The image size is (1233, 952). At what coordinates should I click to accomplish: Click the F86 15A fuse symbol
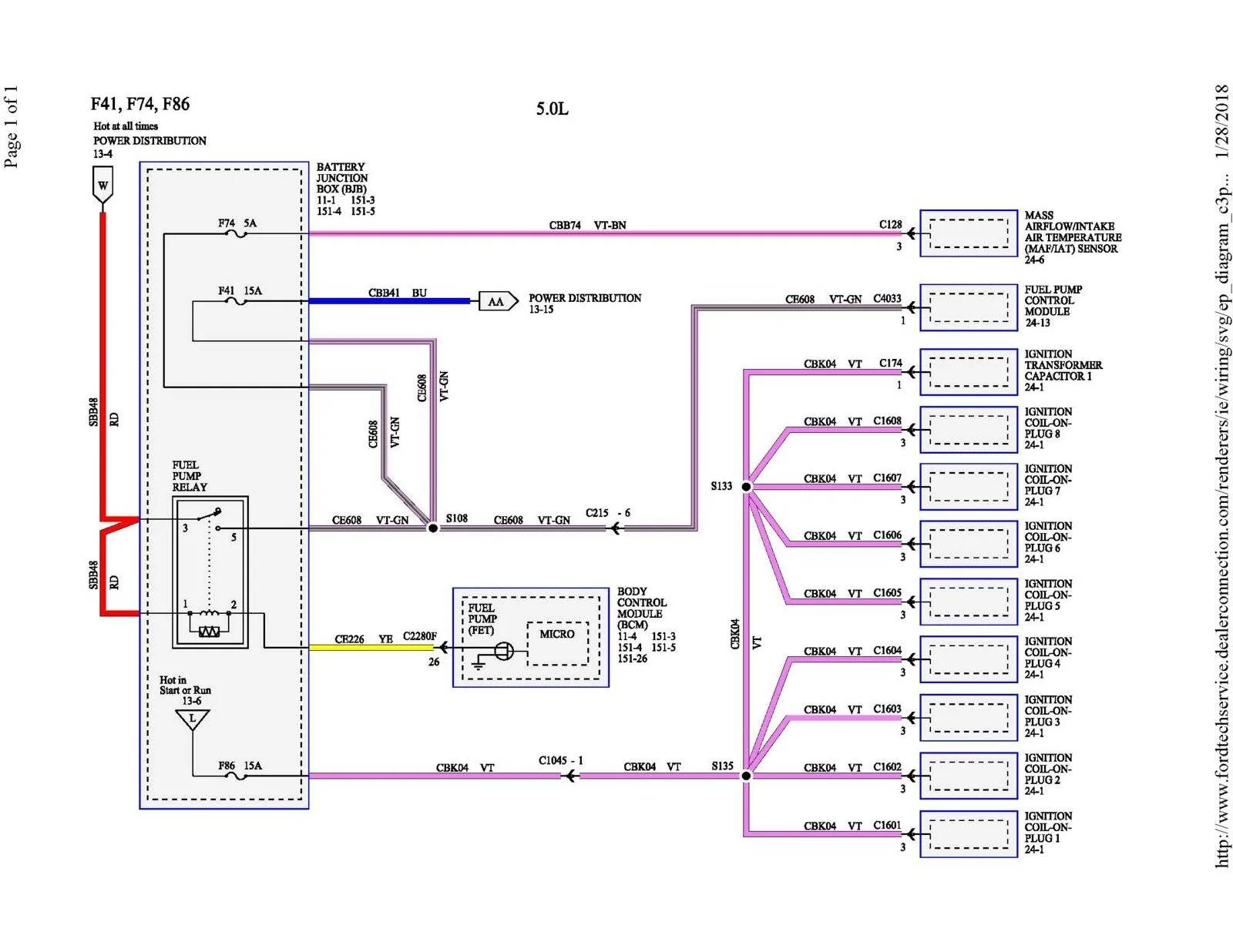tap(237, 776)
